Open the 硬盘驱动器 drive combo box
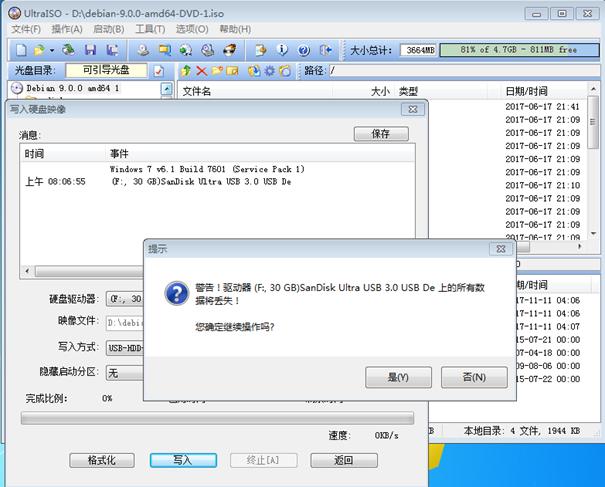Image resolution: width=605 pixels, height=487 pixels. point(125,299)
